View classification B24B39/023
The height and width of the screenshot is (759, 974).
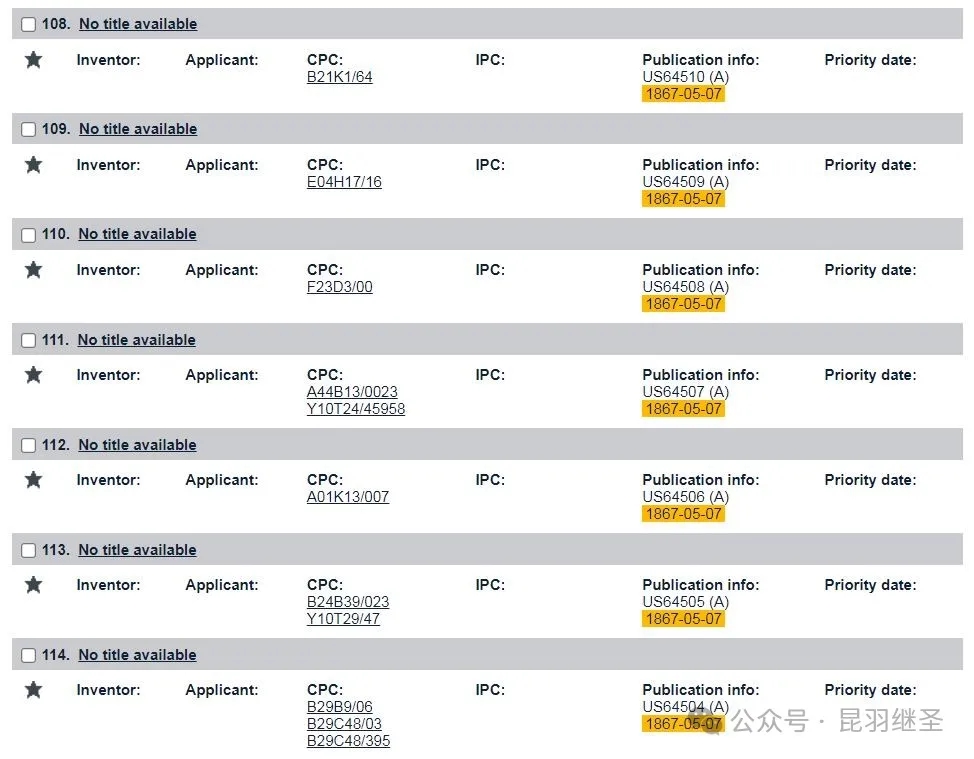pos(348,602)
